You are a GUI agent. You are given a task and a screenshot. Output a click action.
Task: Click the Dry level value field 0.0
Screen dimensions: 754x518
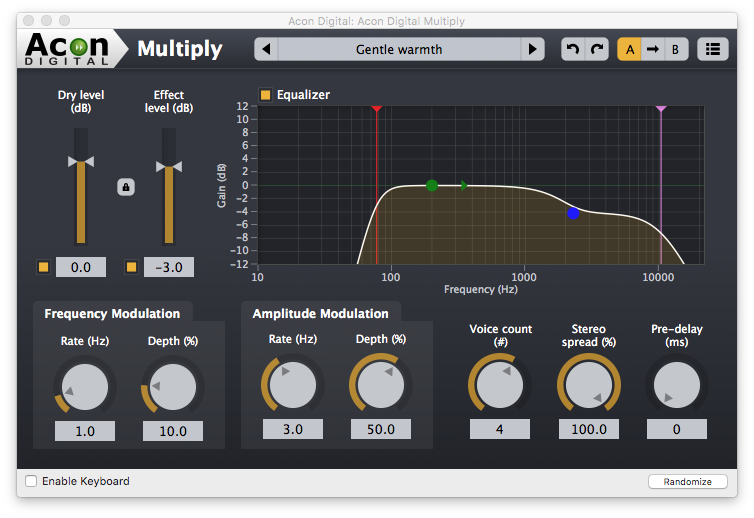(81, 267)
